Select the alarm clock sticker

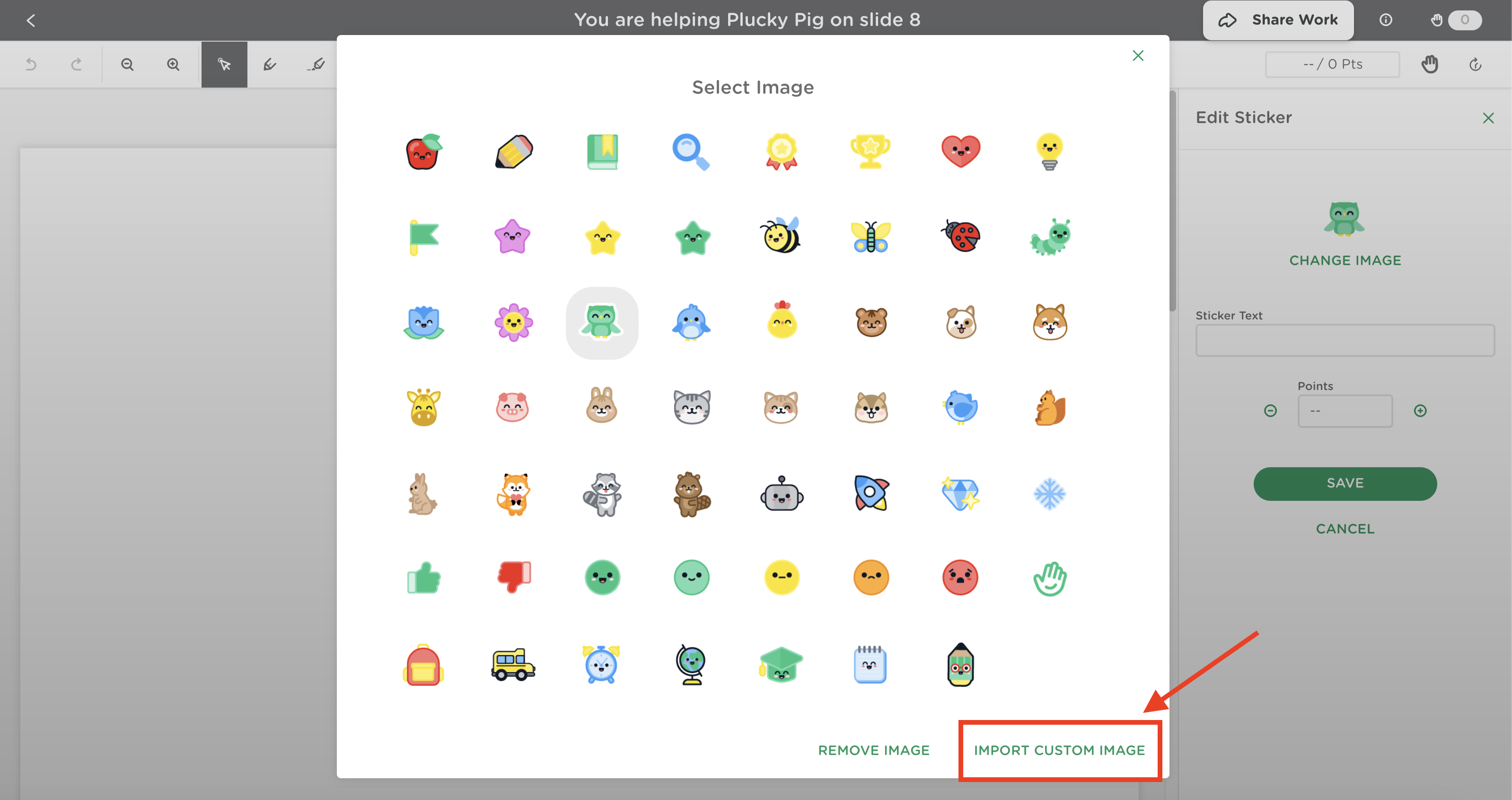tap(601, 664)
